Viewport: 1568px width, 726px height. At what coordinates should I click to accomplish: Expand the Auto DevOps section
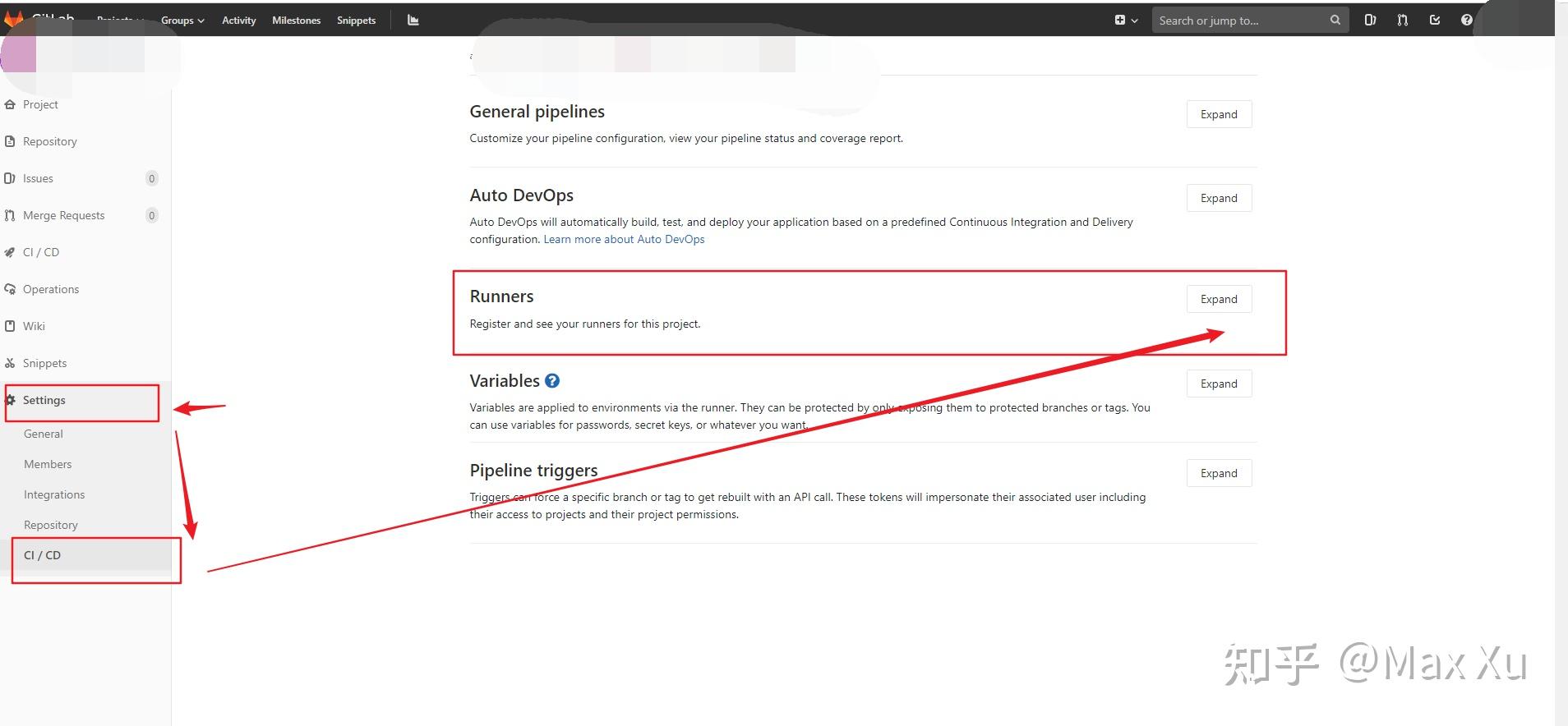[x=1219, y=198]
